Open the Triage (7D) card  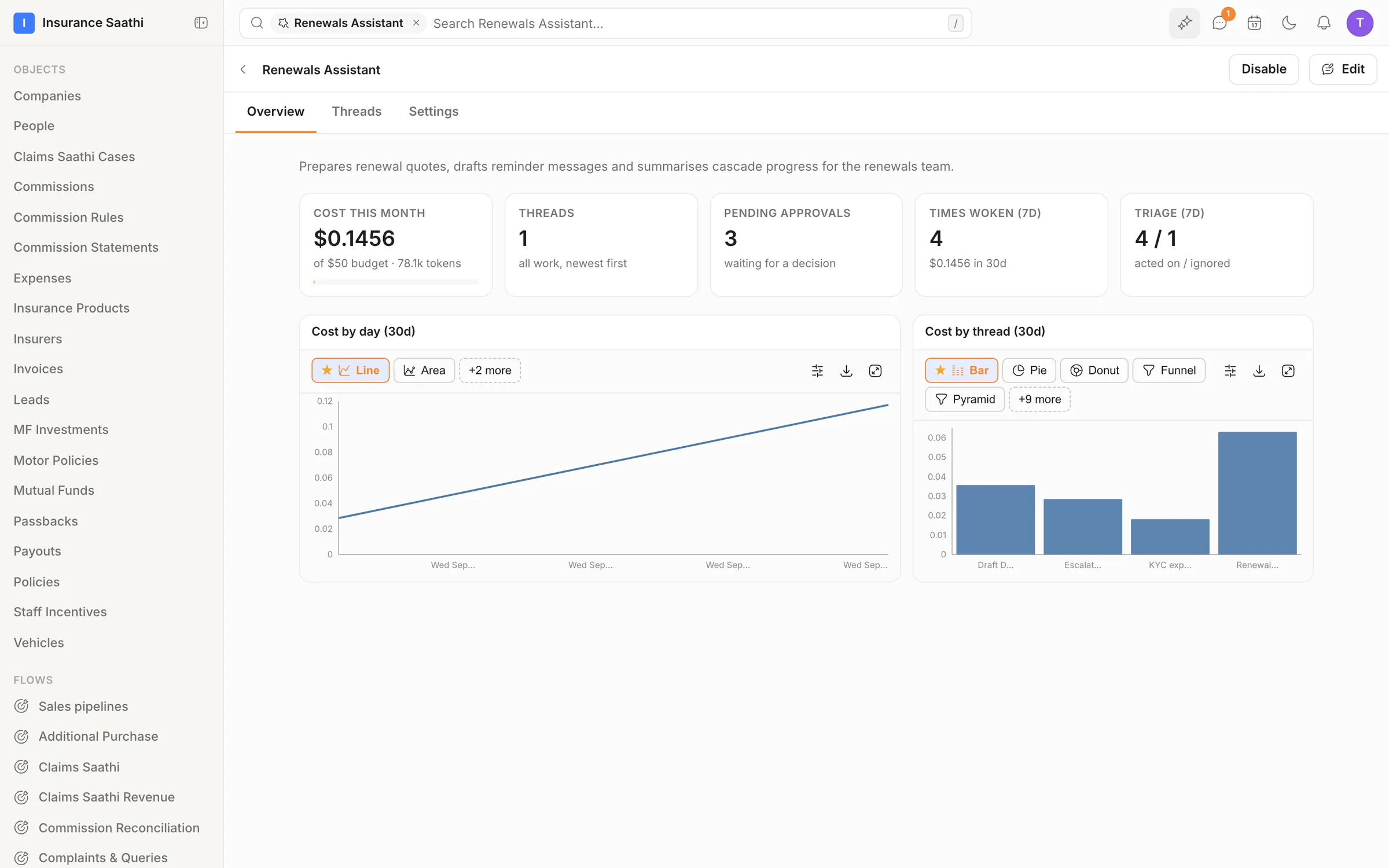pyautogui.click(x=1216, y=245)
